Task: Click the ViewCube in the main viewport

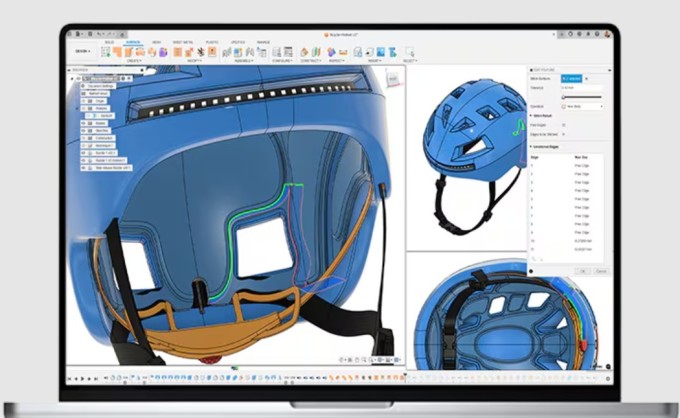Action: coord(392,79)
